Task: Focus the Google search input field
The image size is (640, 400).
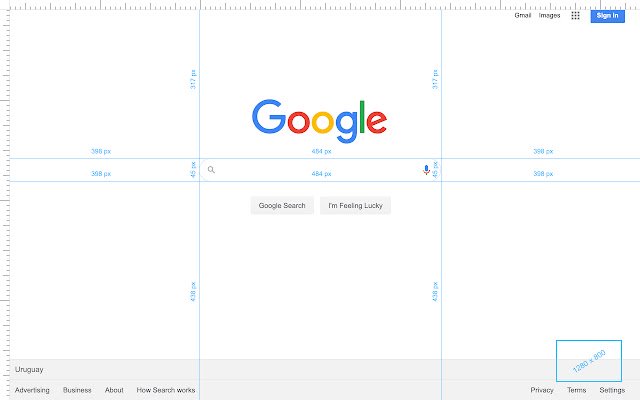Action: [320, 170]
